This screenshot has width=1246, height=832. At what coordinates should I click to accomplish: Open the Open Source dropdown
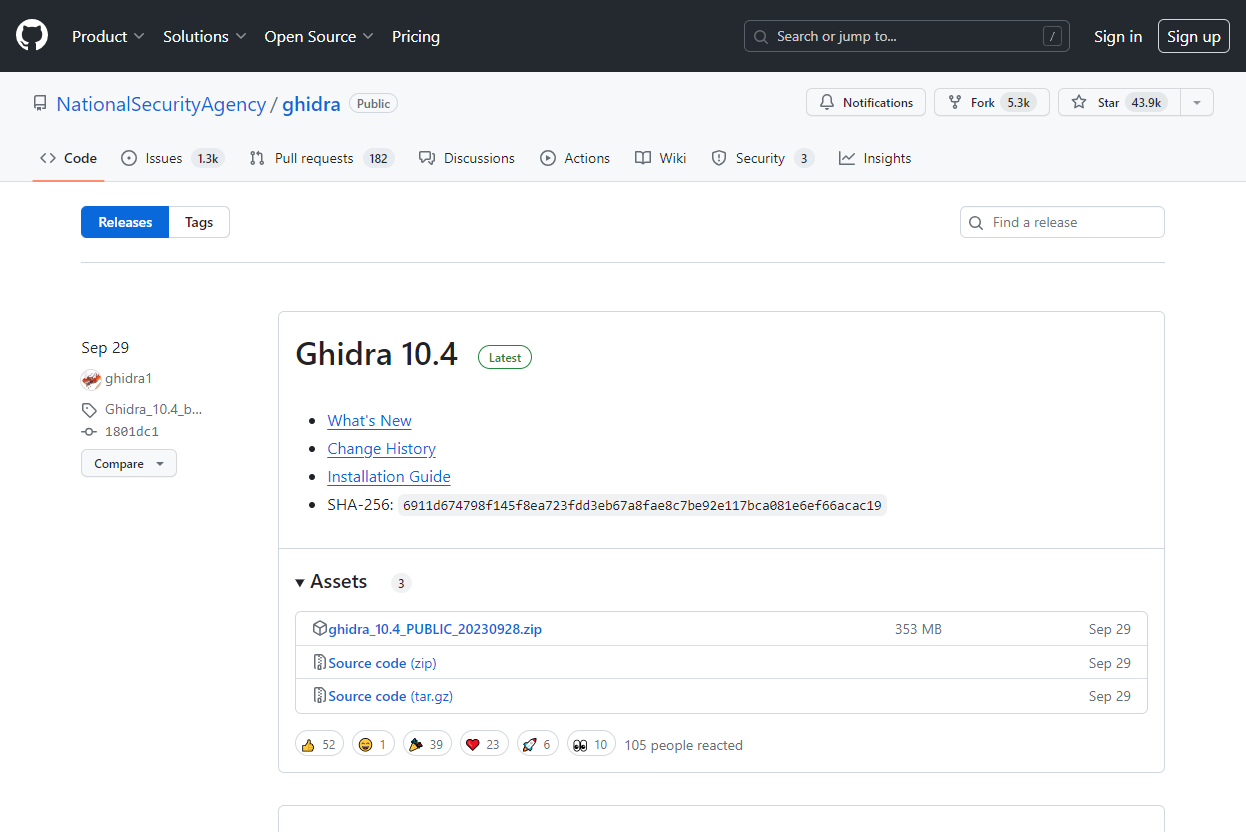(x=319, y=37)
